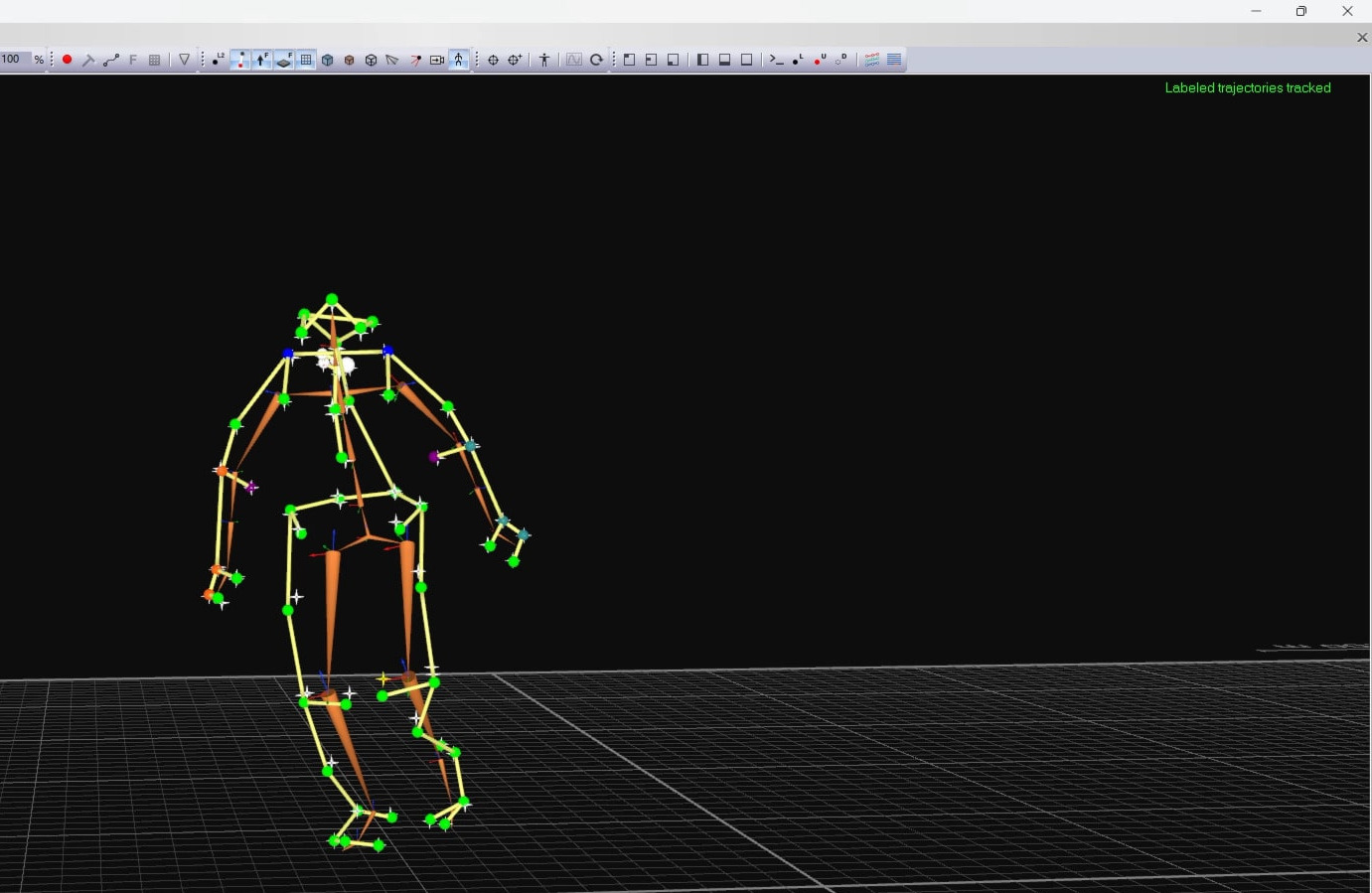
Task: Select the crosshair center-on-marker tool
Action: (x=493, y=60)
